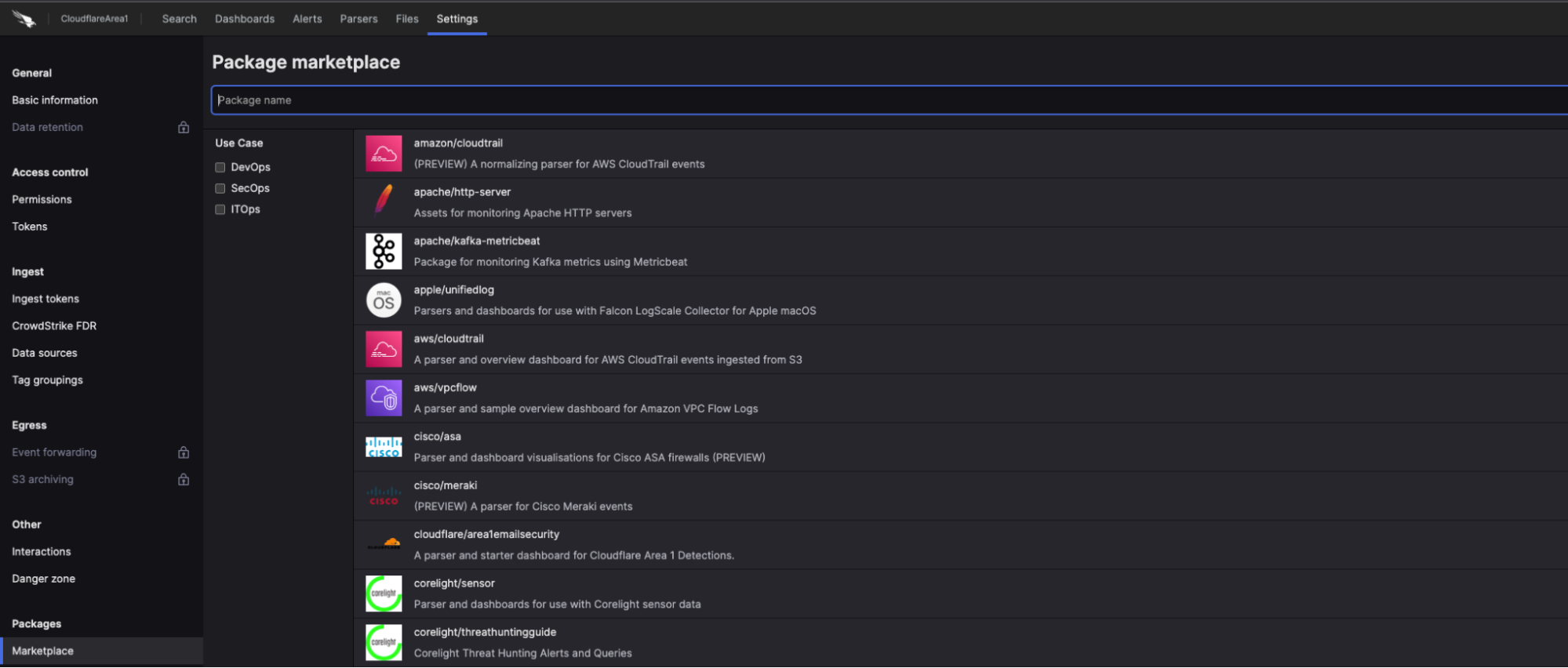
Task: Go to the Danger zone page
Action: [44, 579]
